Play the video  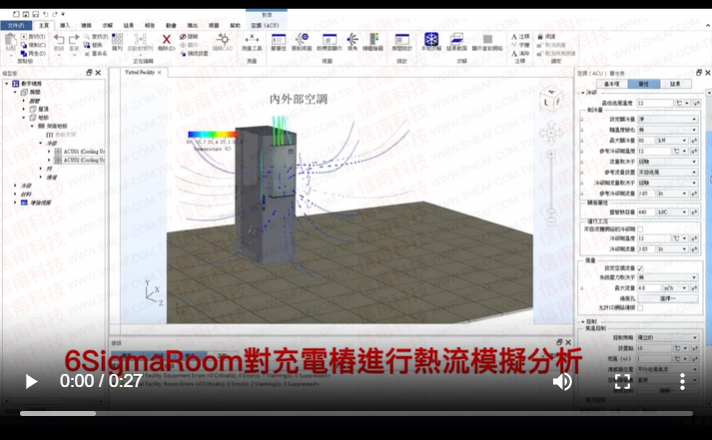click(x=31, y=381)
